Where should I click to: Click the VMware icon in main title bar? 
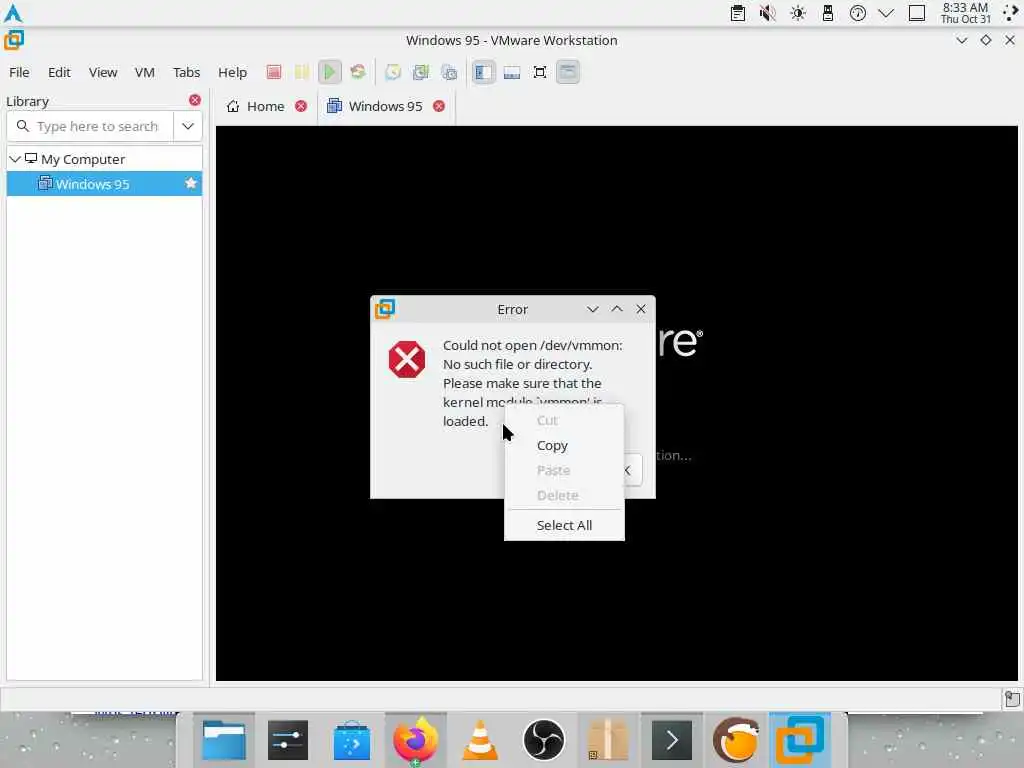tap(14, 40)
